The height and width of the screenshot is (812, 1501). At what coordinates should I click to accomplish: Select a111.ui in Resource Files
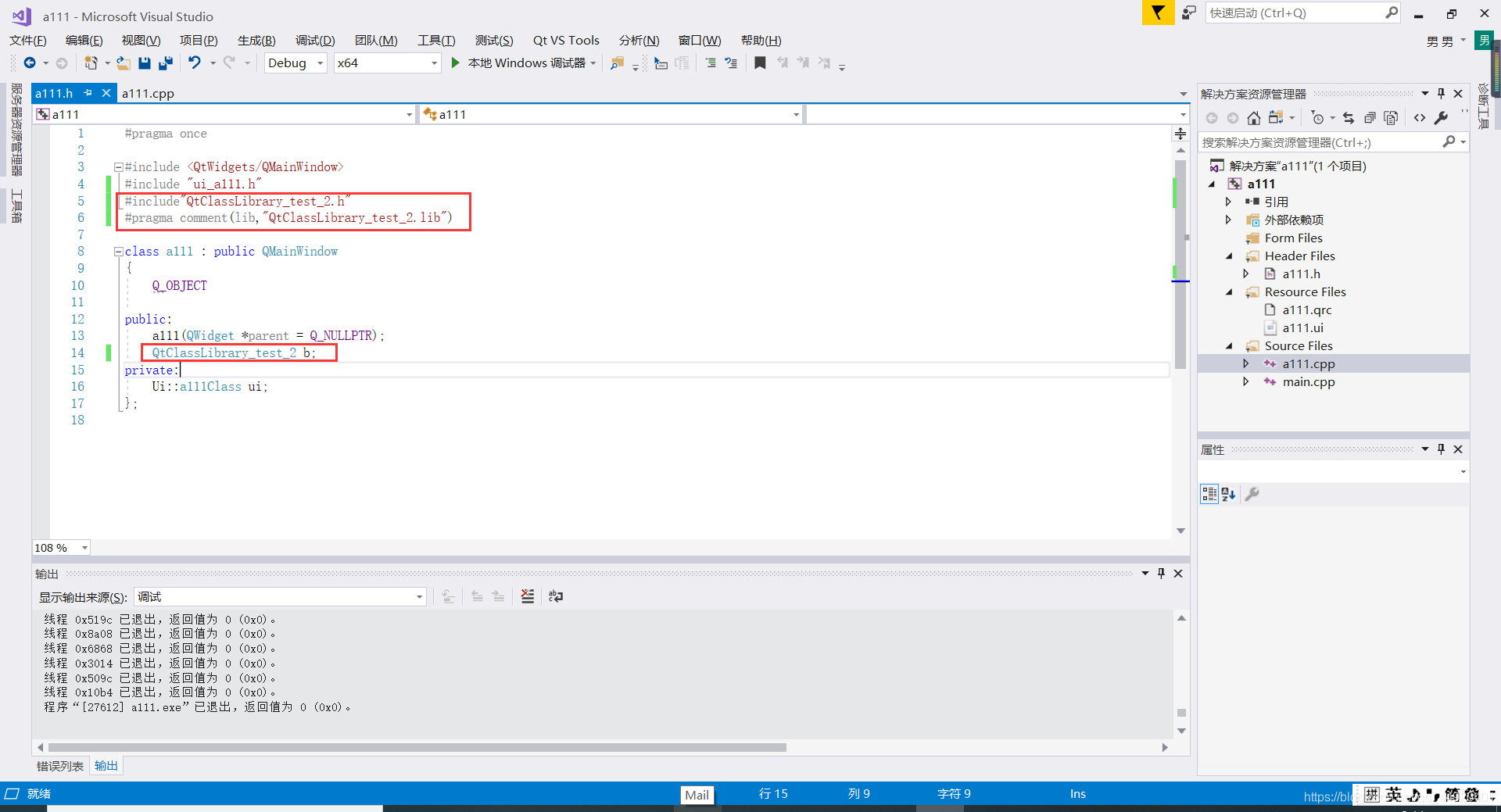pos(1302,327)
